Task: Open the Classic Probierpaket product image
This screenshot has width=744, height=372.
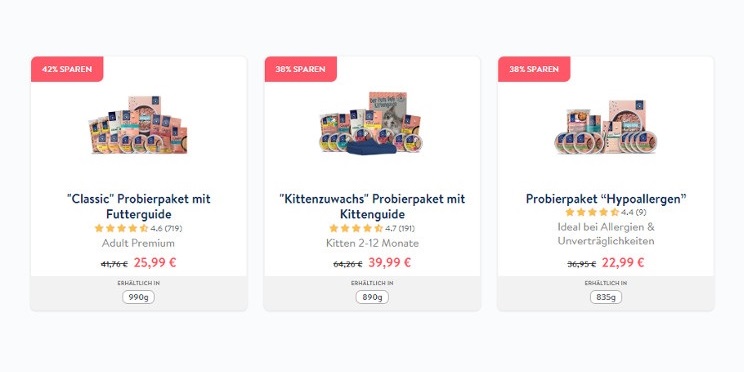Action: tap(138, 125)
